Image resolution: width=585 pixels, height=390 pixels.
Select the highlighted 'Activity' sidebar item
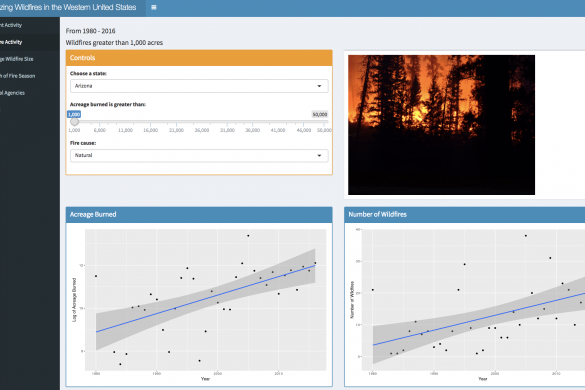coord(30,42)
